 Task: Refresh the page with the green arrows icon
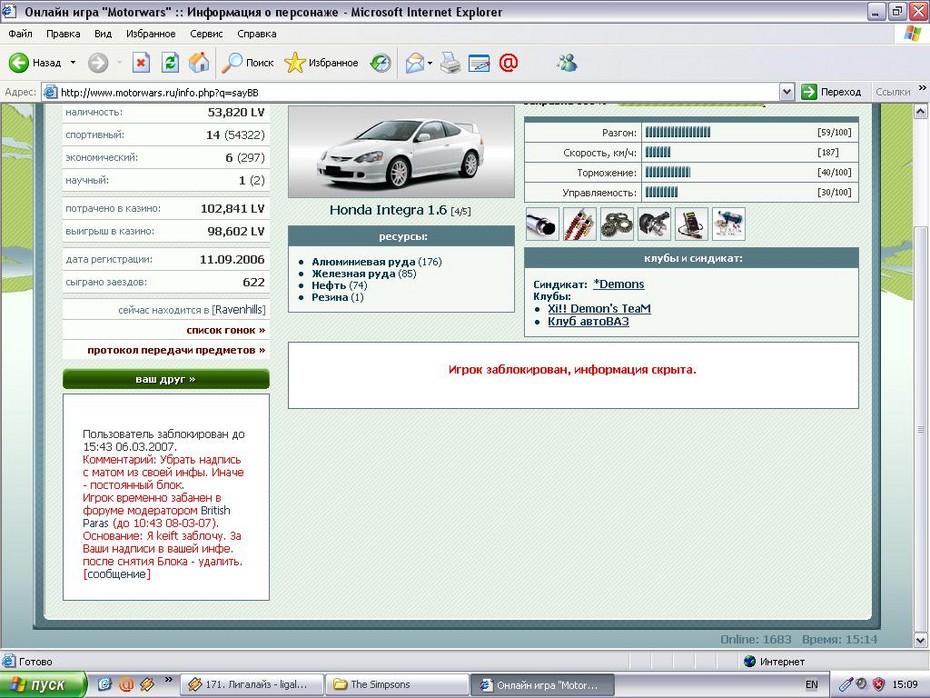[170, 62]
